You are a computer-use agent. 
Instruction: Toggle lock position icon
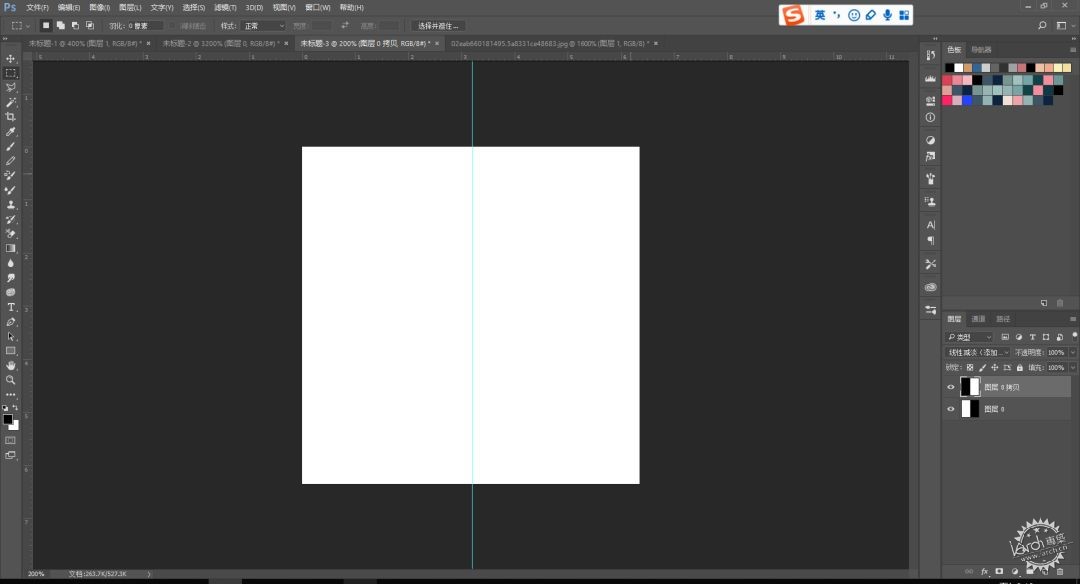[x=995, y=368]
